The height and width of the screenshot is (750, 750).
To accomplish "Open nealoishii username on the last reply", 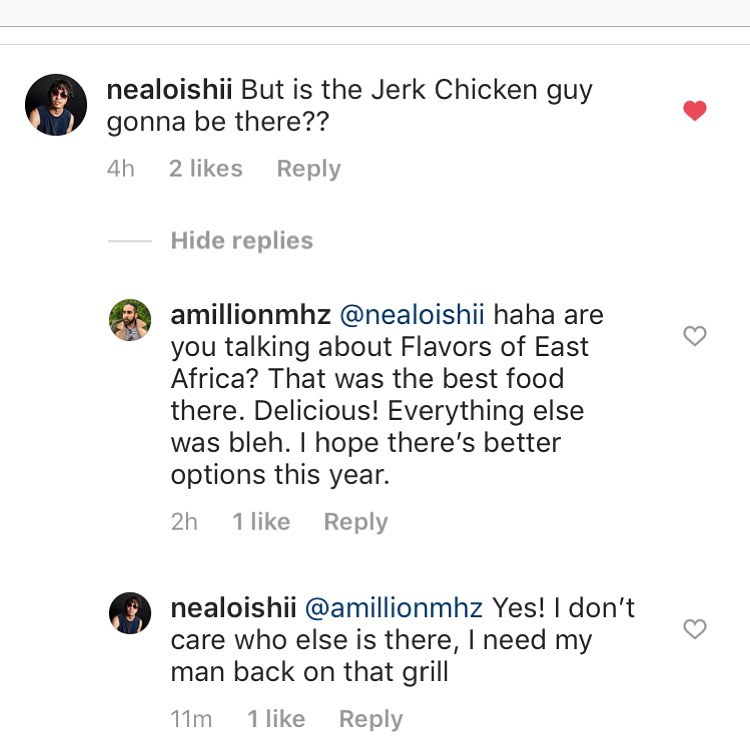I will [x=235, y=608].
